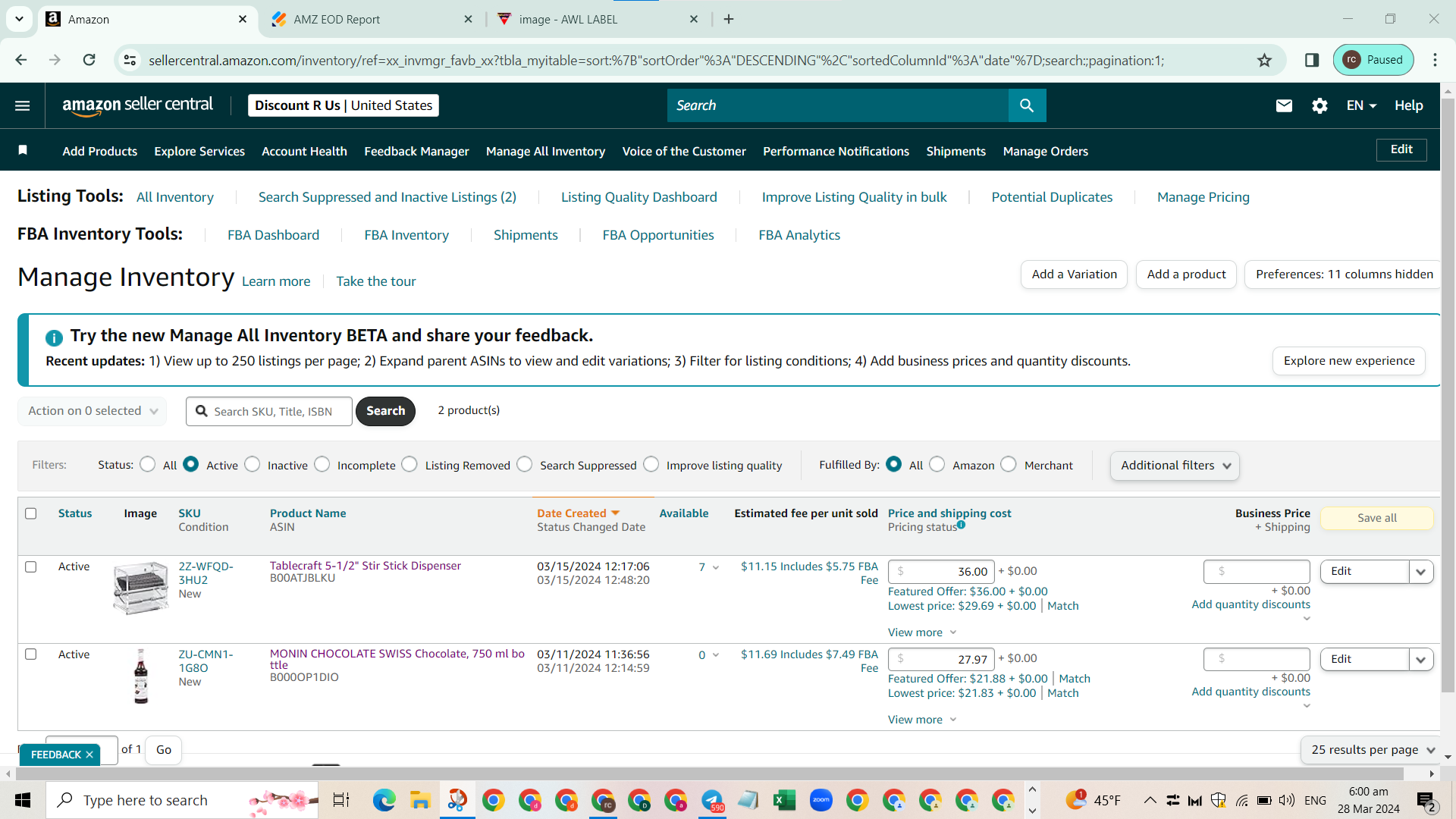Image resolution: width=1456 pixels, height=819 pixels.
Task: Focus the Search SKU, Title, ISBN field
Action: (x=269, y=411)
